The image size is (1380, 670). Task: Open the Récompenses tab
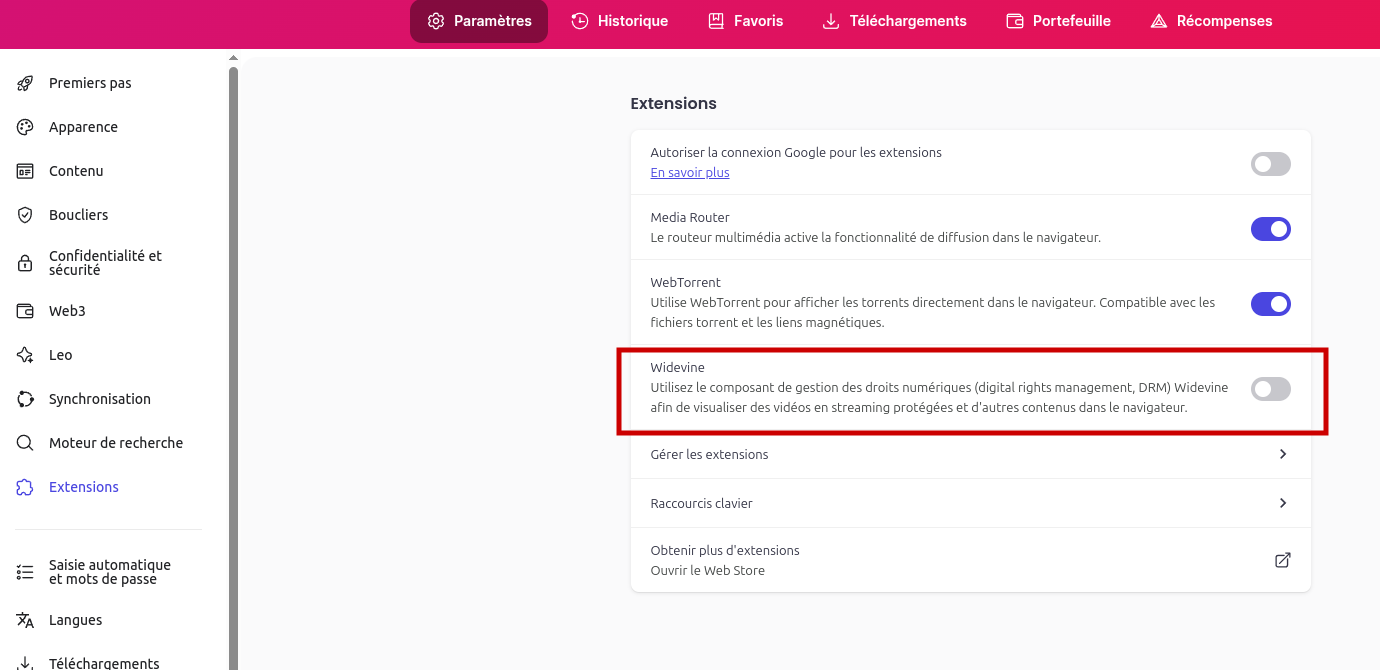1211,21
